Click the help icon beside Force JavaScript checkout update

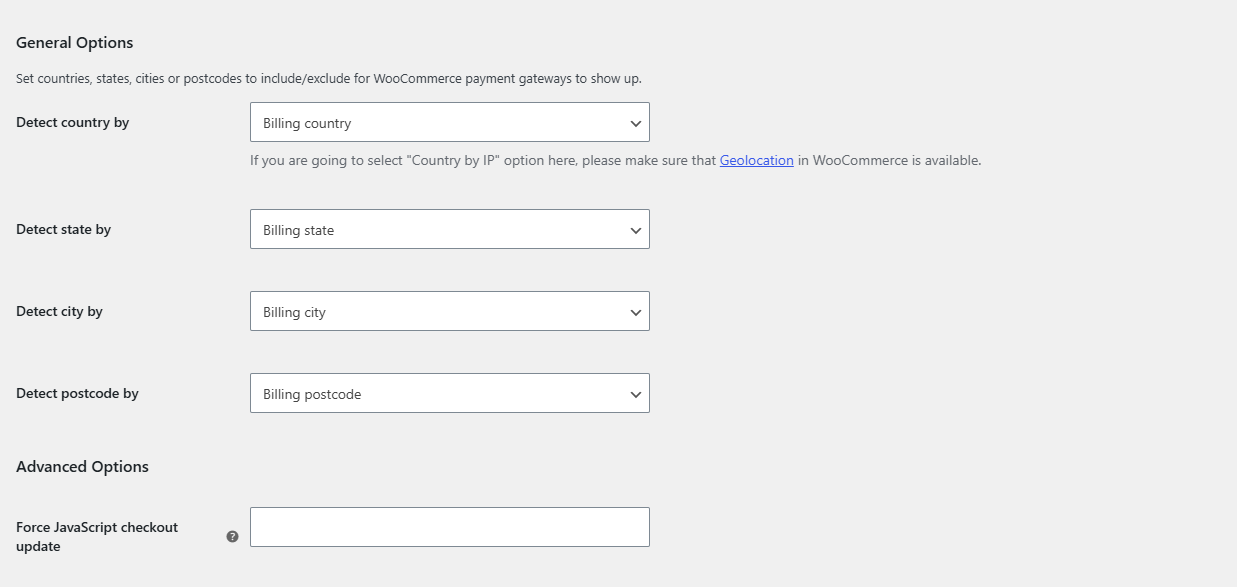[232, 537]
